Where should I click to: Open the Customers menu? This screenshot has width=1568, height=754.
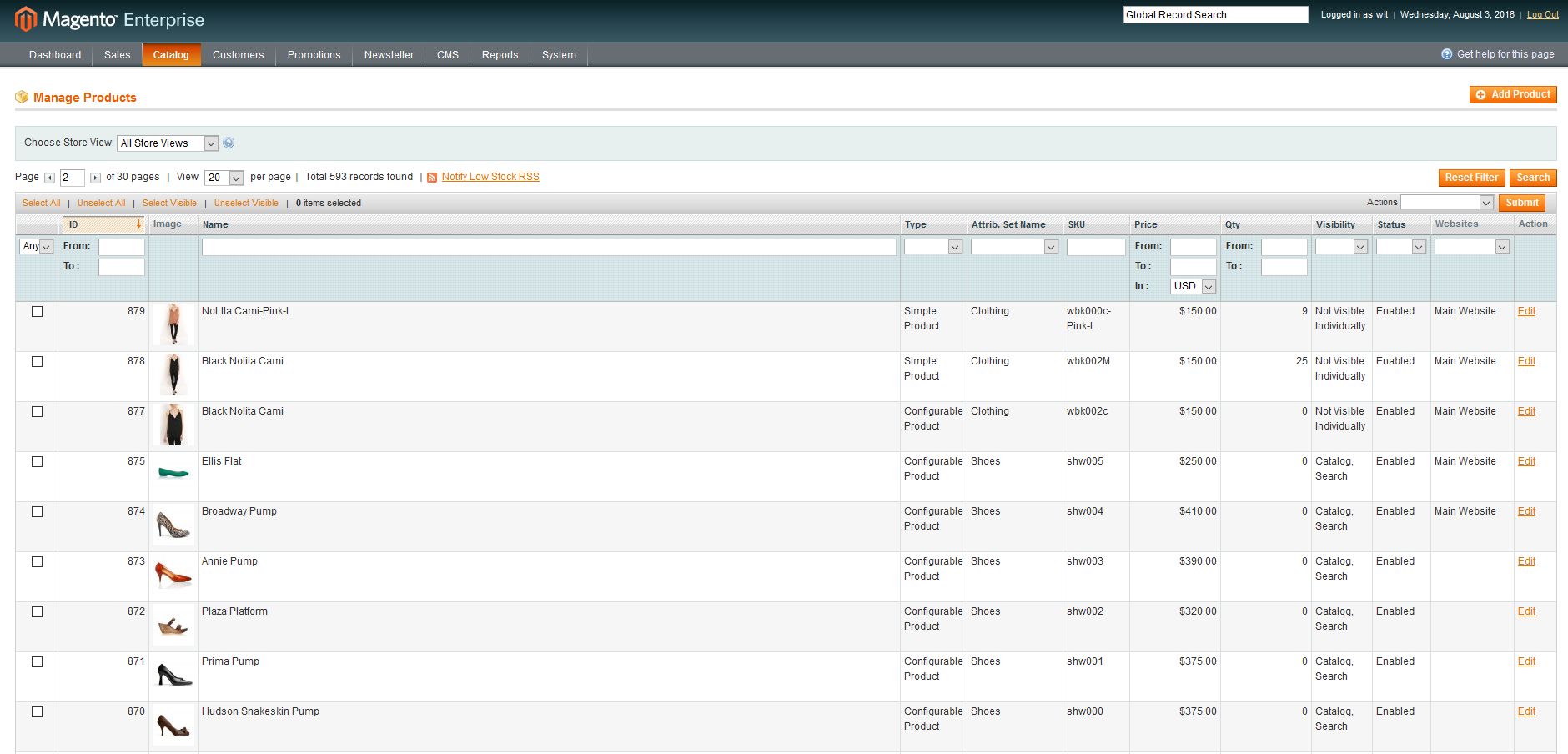pos(239,55)
